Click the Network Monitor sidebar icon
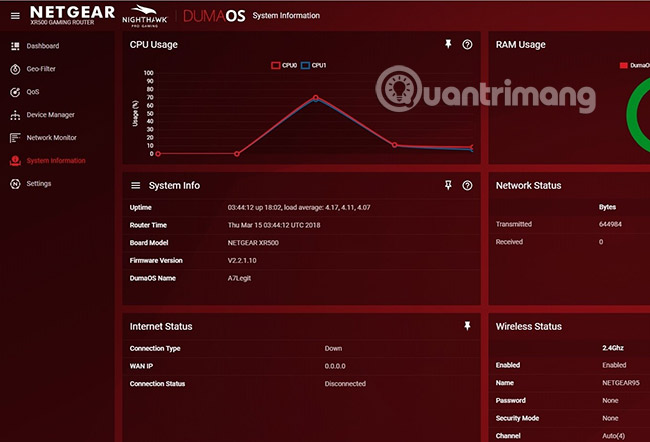Viewport: 650px width, 442px height. click(x=15, y=138)
